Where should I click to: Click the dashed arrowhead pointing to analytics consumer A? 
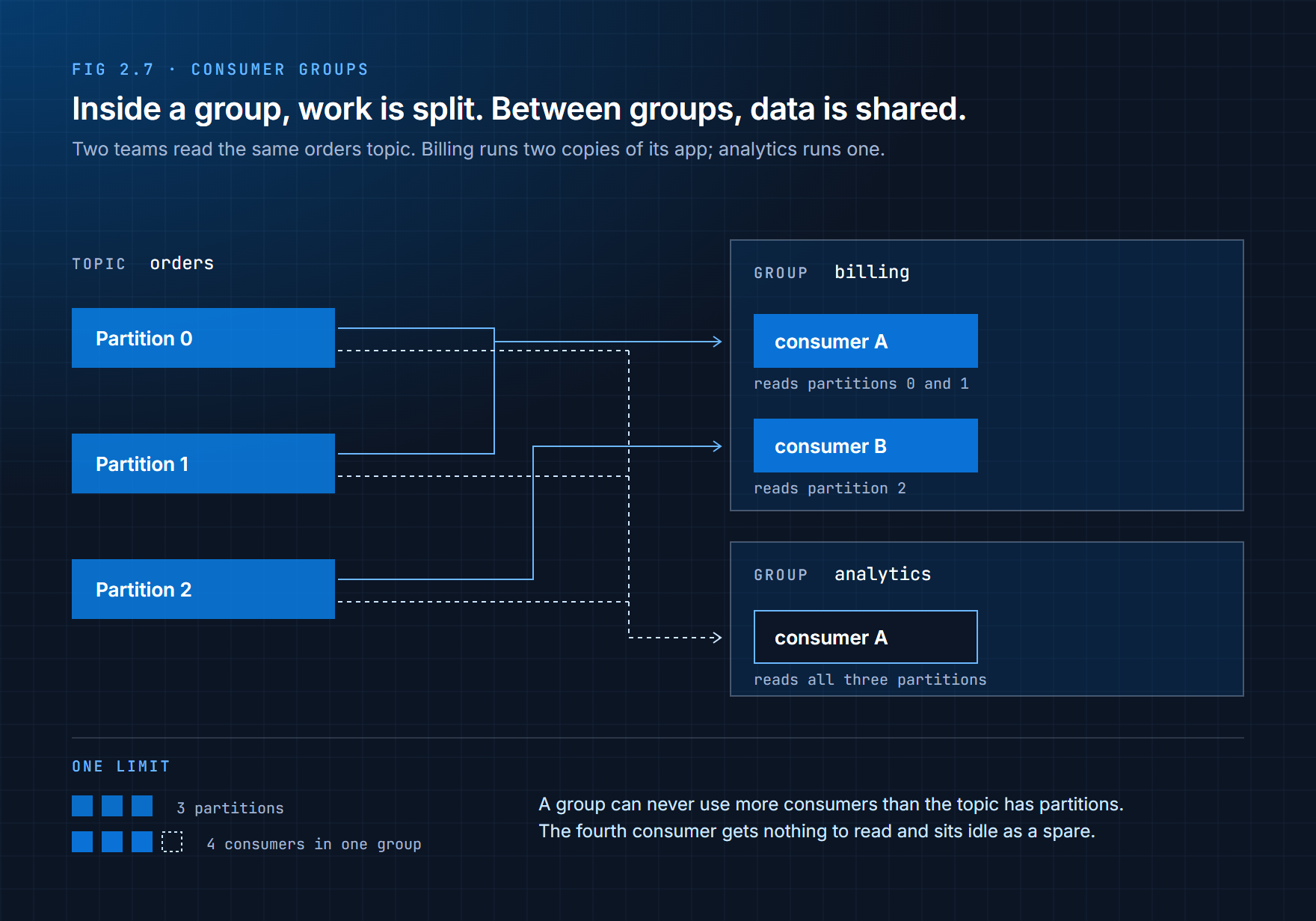(716, 638)
